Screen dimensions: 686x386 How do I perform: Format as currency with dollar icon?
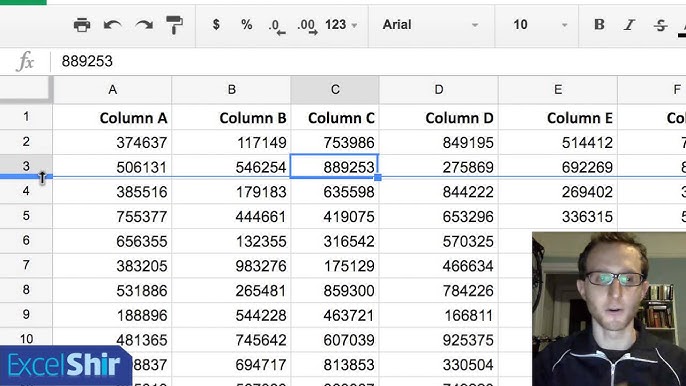coord(216,25)
